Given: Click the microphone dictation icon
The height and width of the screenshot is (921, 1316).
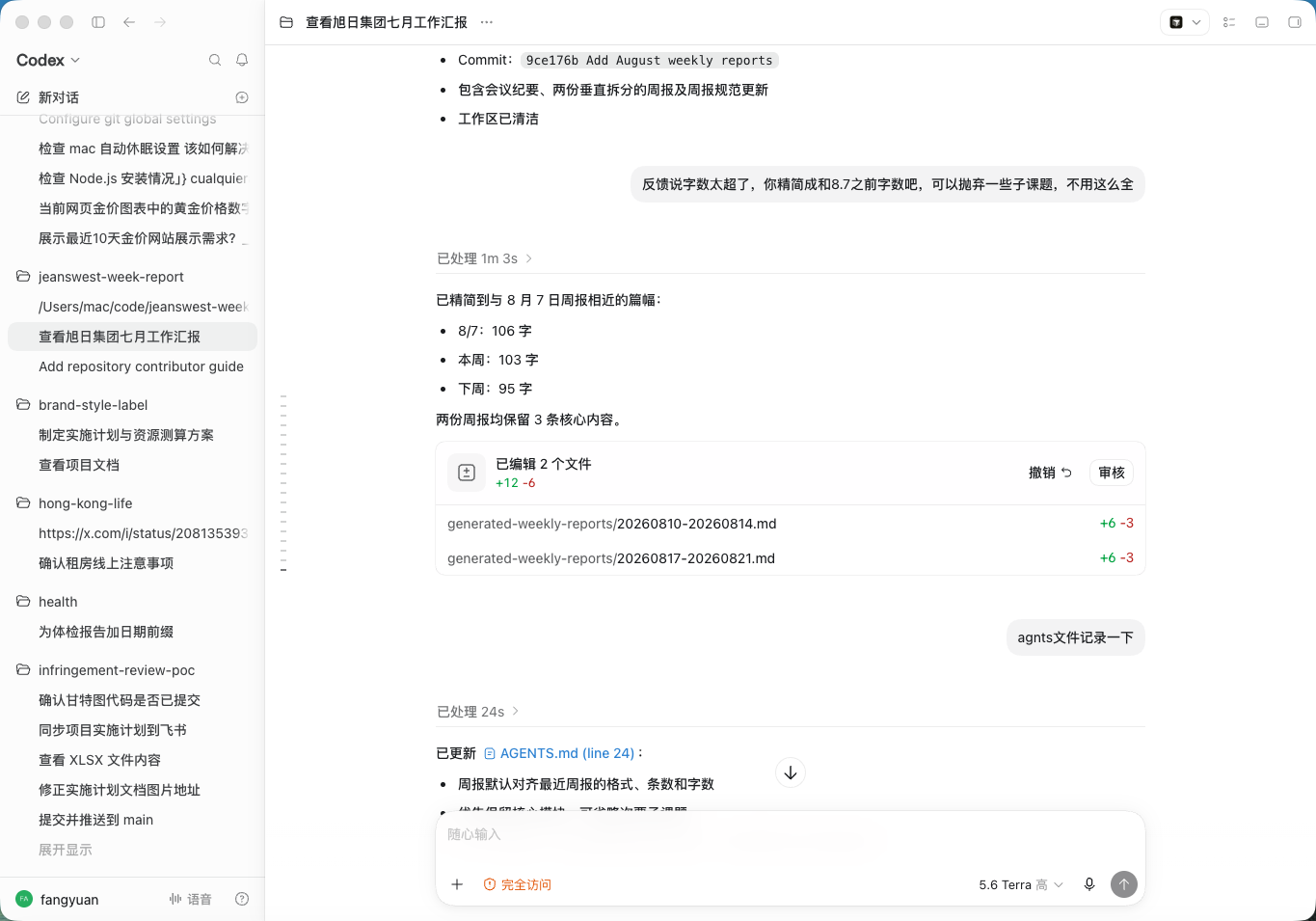Looking at the screenshot, I should (x=1089, y=884).
